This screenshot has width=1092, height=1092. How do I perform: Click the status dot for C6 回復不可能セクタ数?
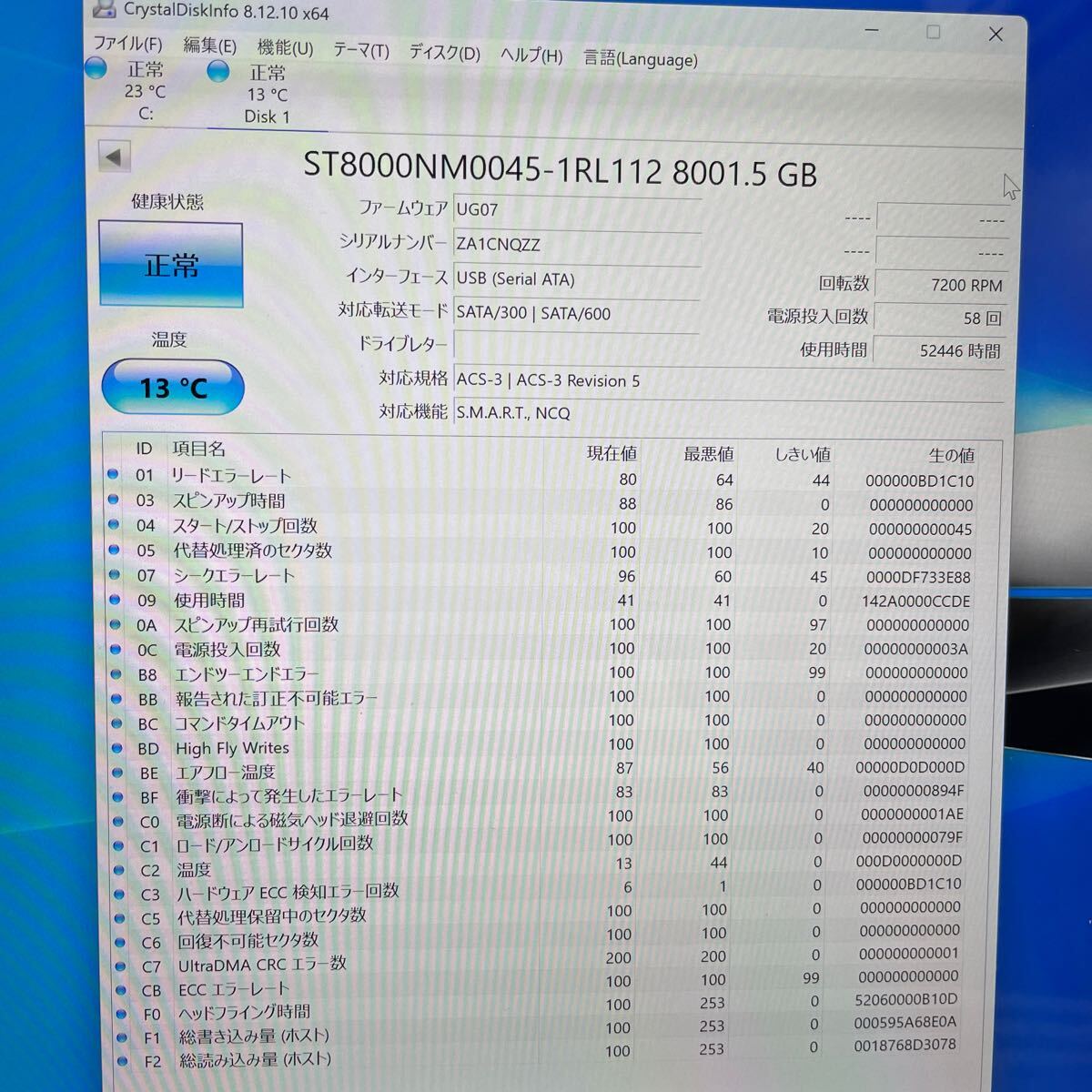click(x=120, y=942)
